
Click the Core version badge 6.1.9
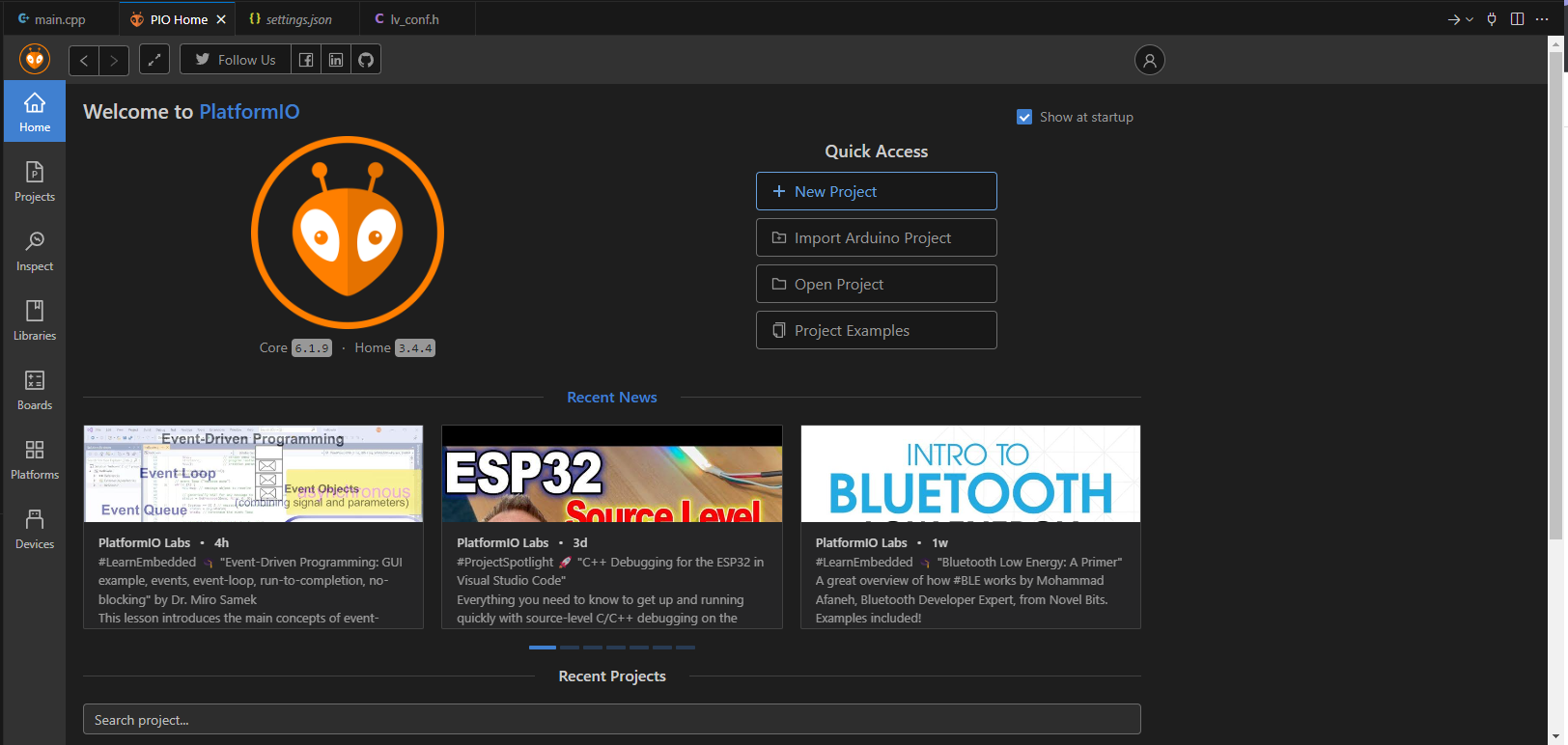tap(312, 348)
